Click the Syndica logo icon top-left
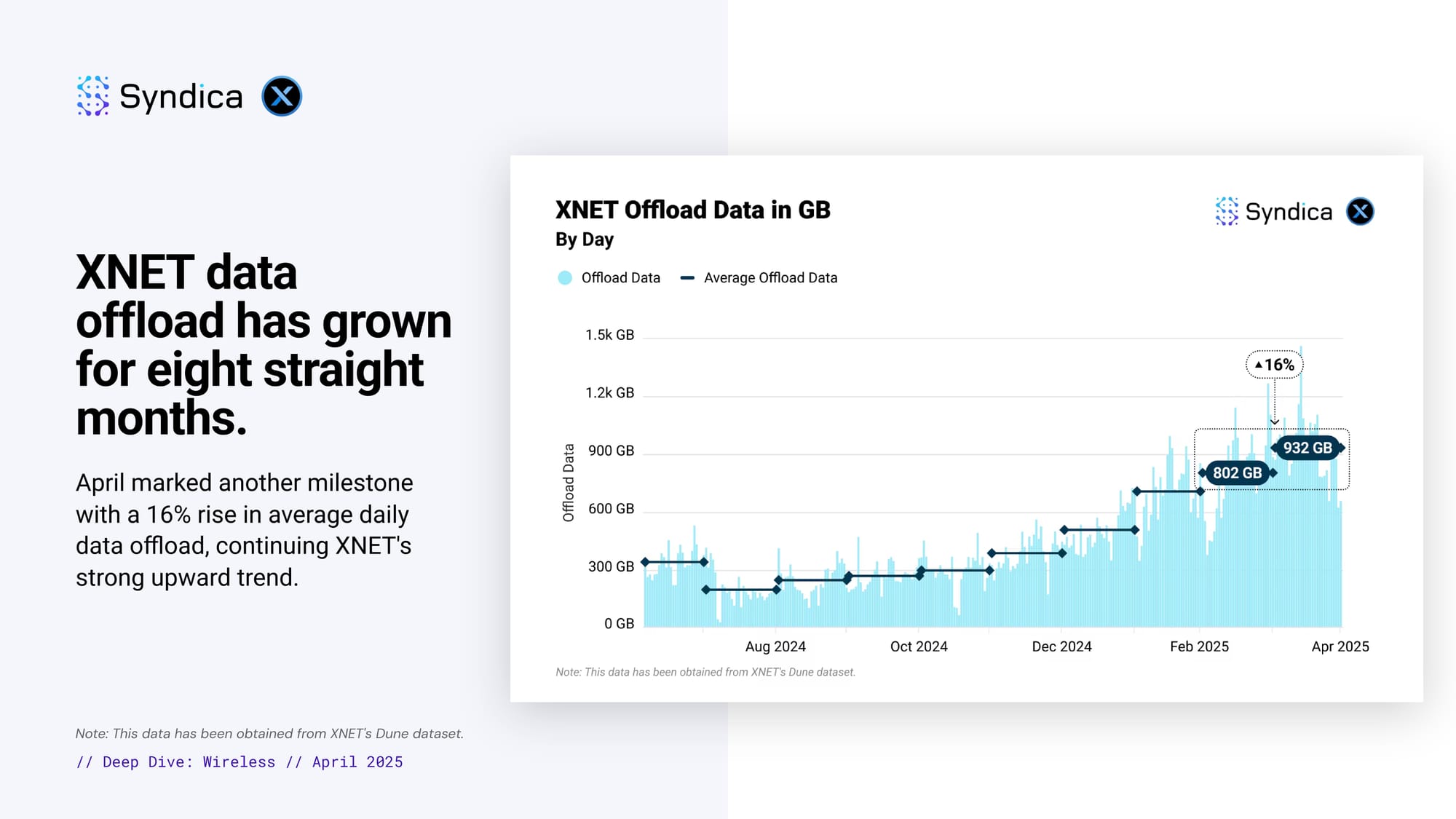 92,96
